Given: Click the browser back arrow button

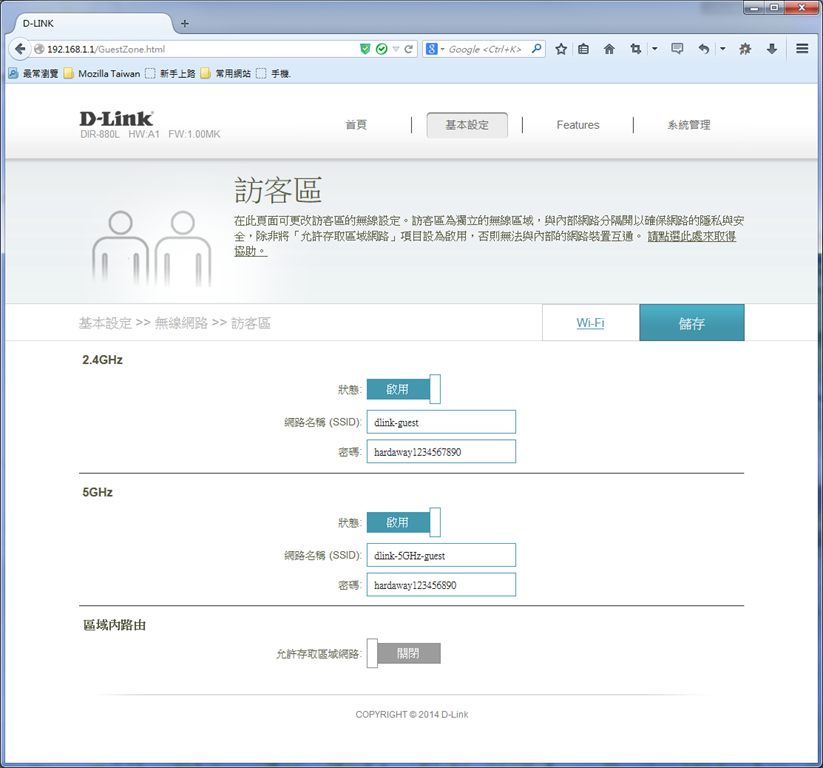Looking at the screenshot, I should click(20, 49).
